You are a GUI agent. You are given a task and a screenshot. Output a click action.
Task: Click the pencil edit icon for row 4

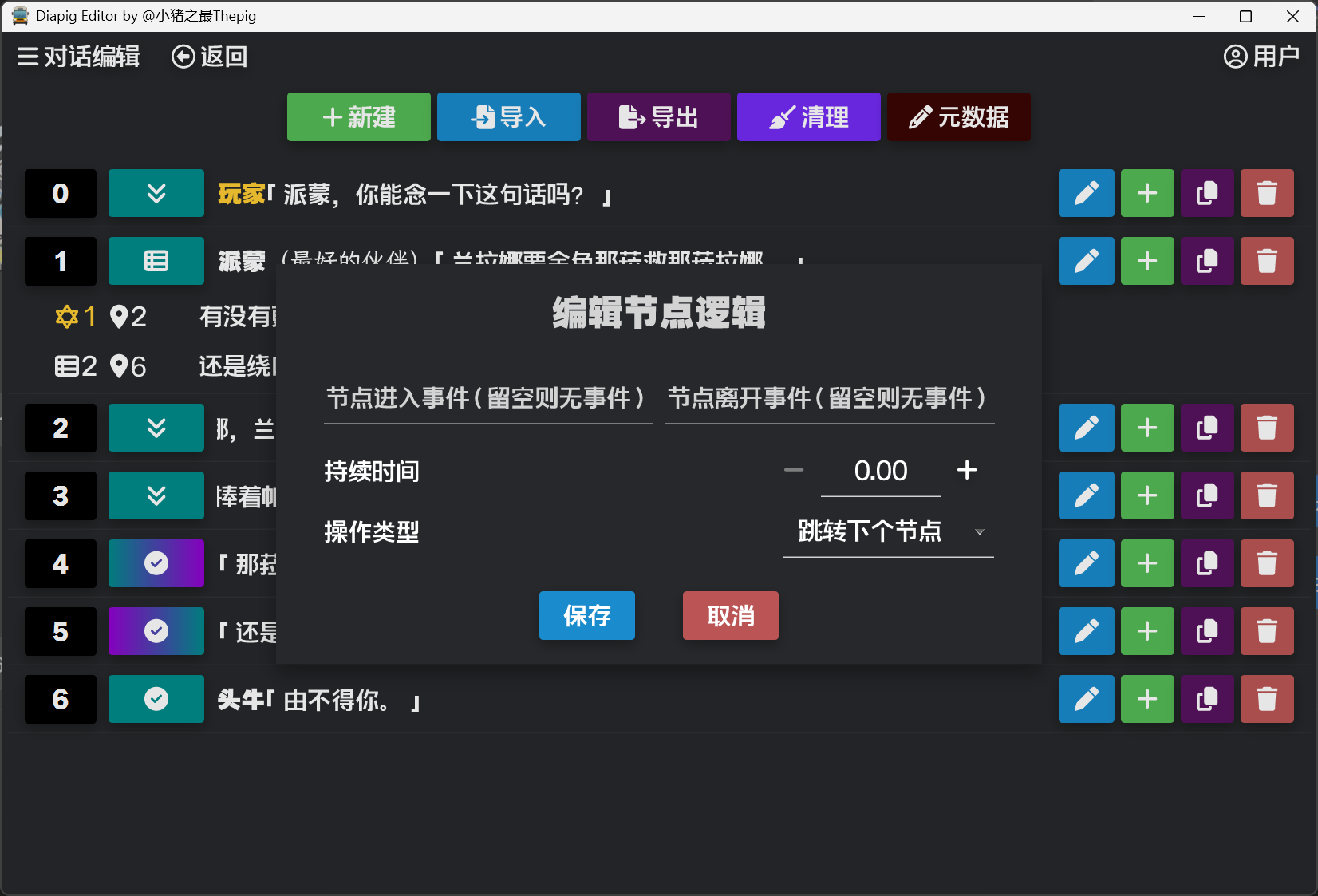point(1086,563)
